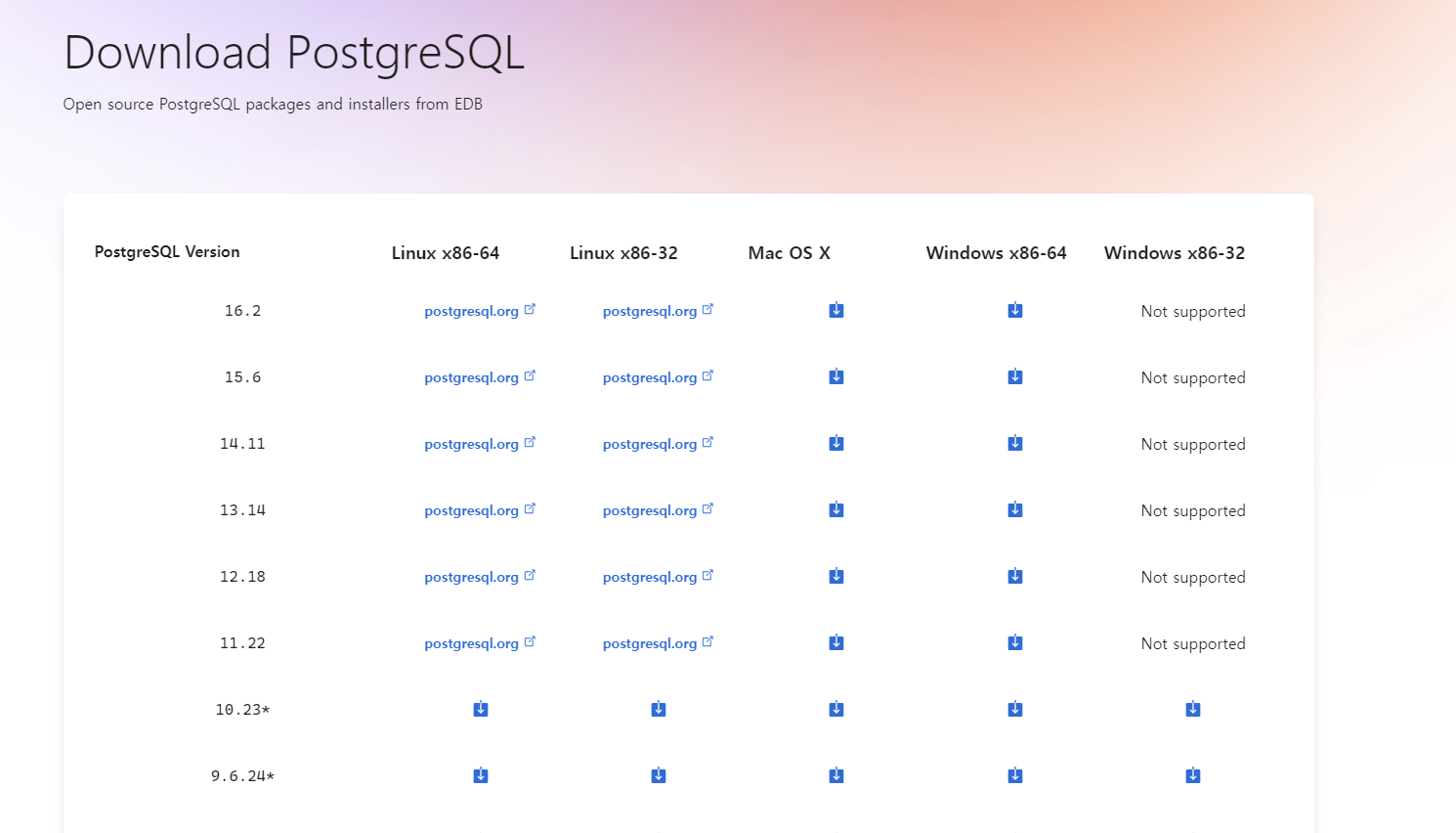The height and width of the screenshot is (833, 1456).
Task: Click Not supported in the 16.2 row
Action: (x=1193, y=311)
